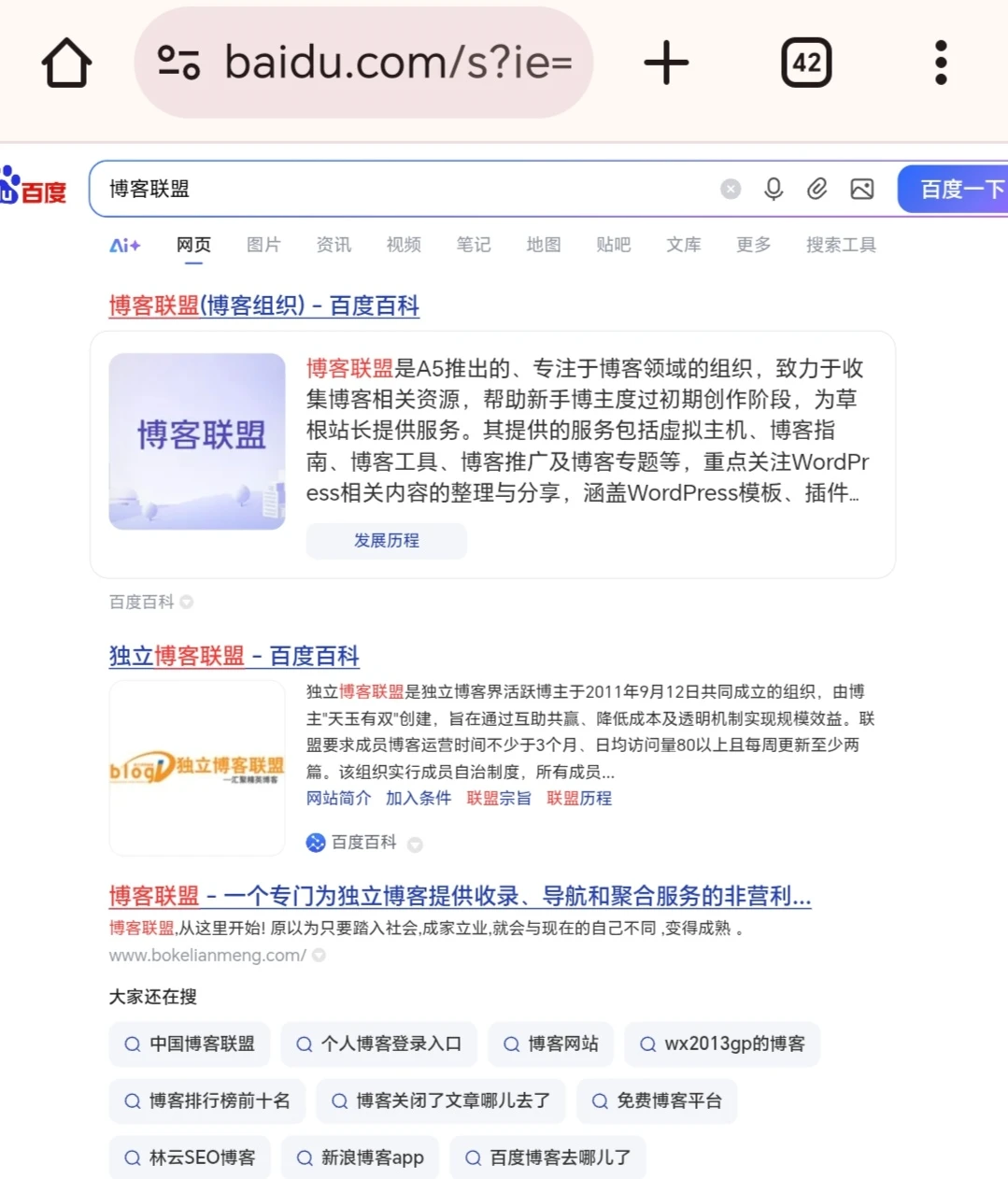Attach a file with paperclip icon
Image resolution: width=1008 pixels, height=1179 pixels.
click(x=817, y=189)
